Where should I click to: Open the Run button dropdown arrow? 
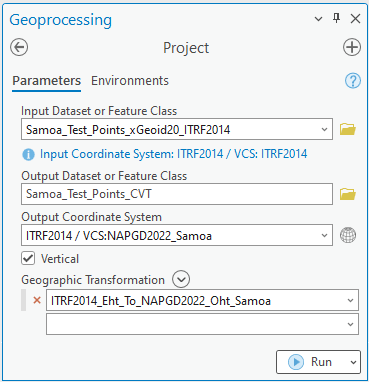[353, 362]
